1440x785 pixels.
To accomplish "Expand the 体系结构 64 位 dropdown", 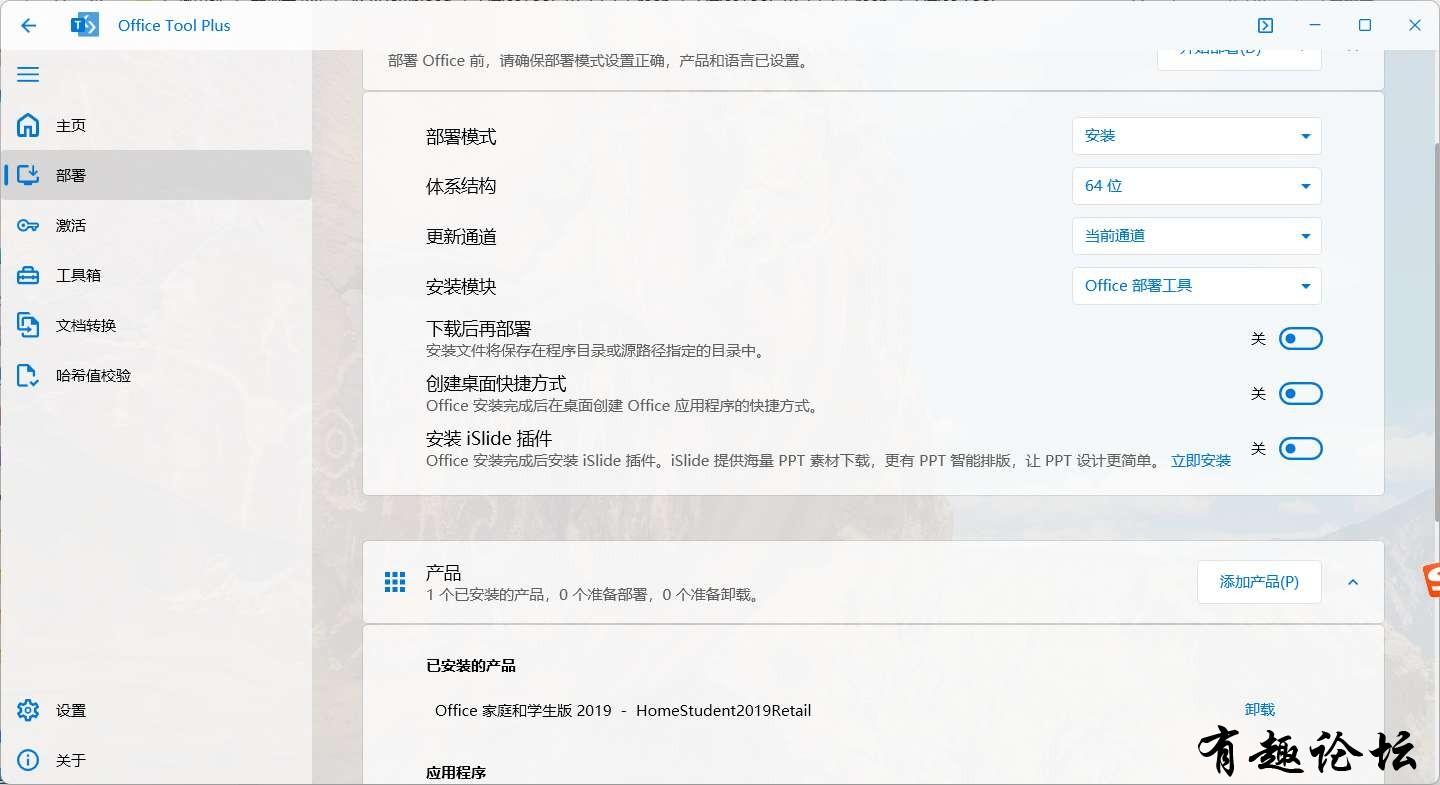I will tap(1196, 186).
